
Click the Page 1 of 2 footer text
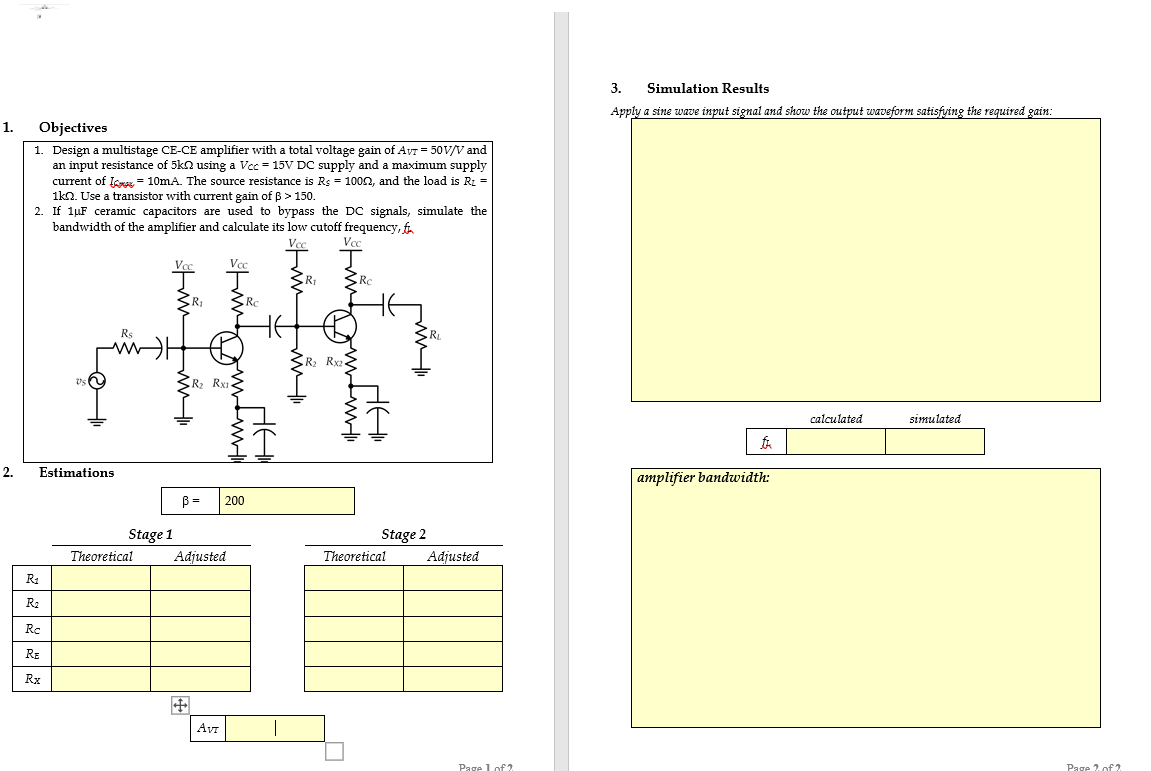[485, 766]
